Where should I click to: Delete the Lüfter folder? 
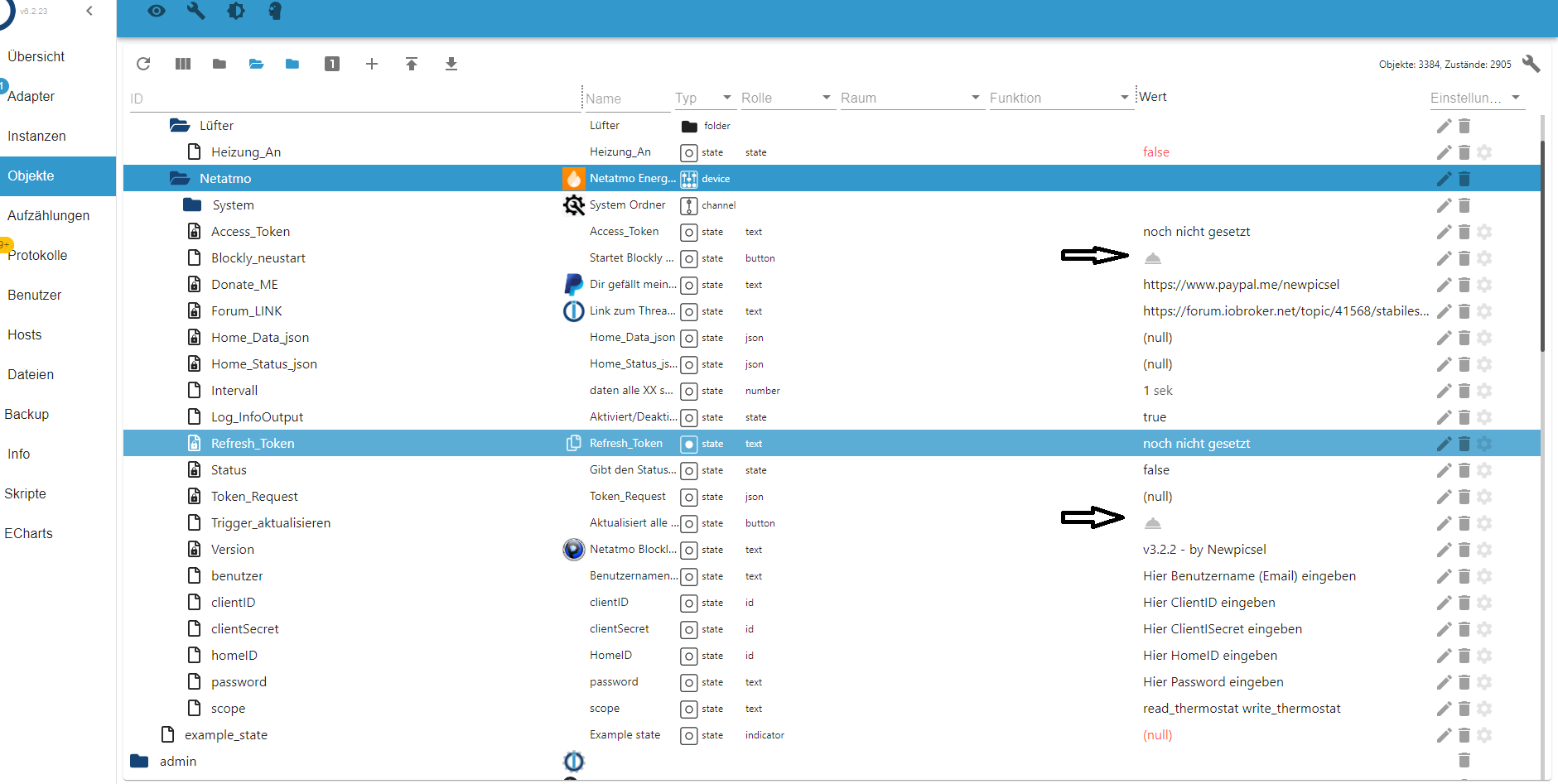pos(1464,126)
